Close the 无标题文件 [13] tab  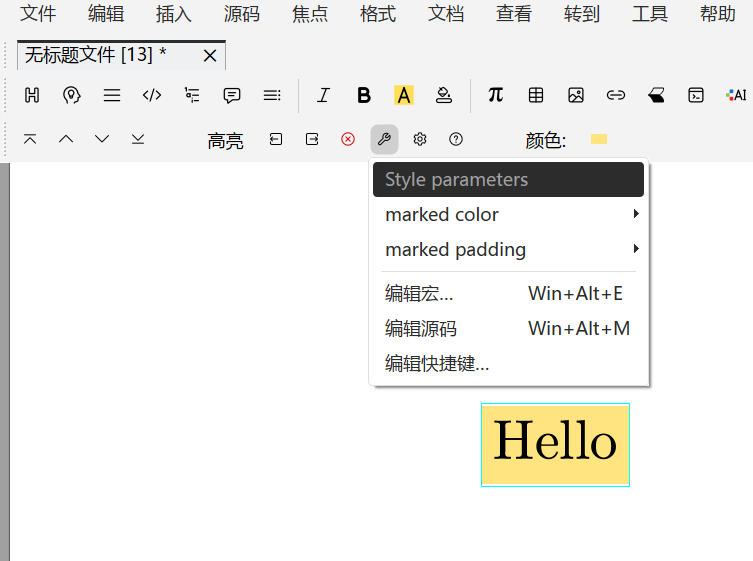pyautogui.click(x=210, y=56)
